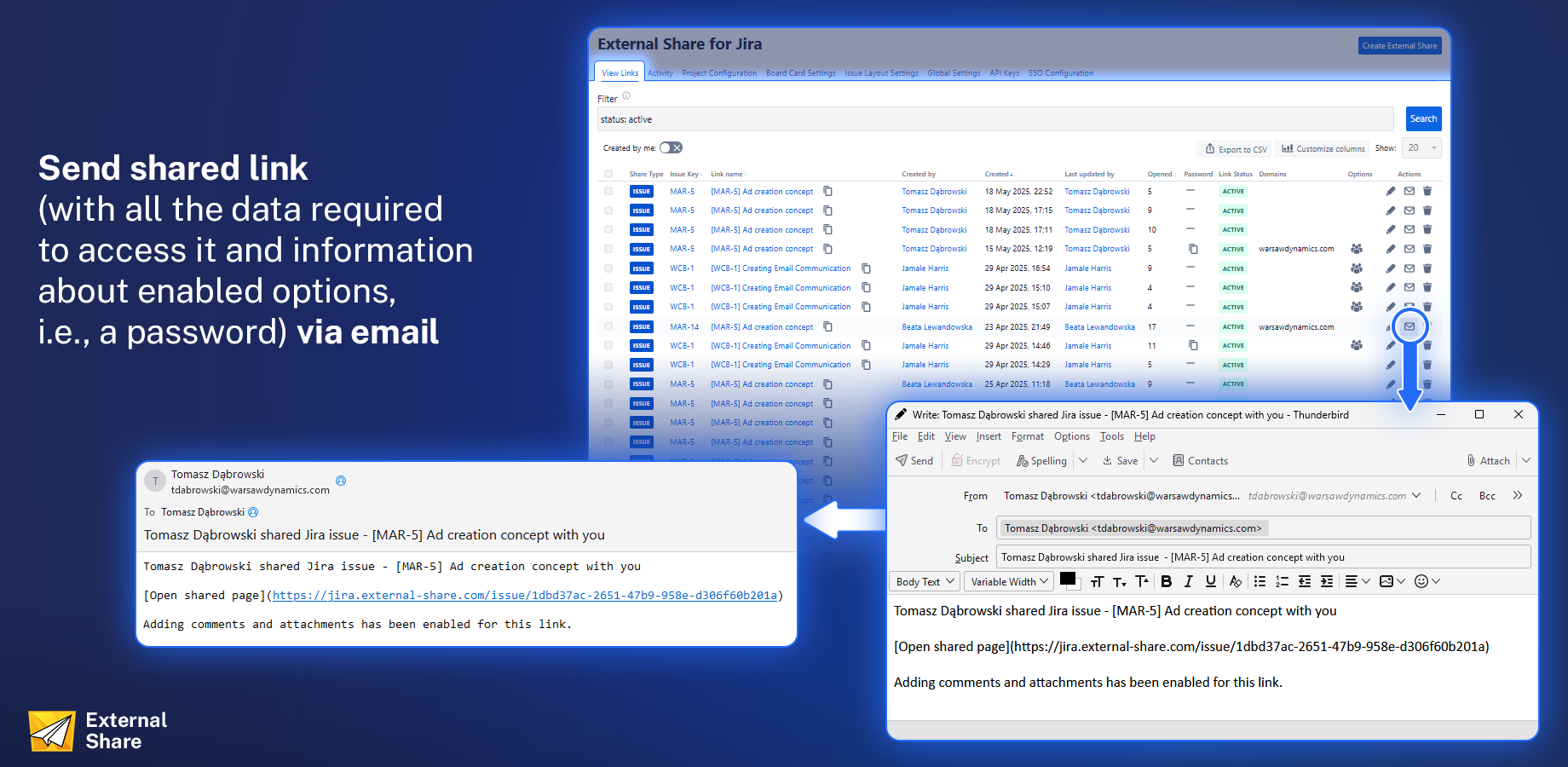Increase indent in Thunderbird editor
The image size is (1568, 767).
(1326, 581)
